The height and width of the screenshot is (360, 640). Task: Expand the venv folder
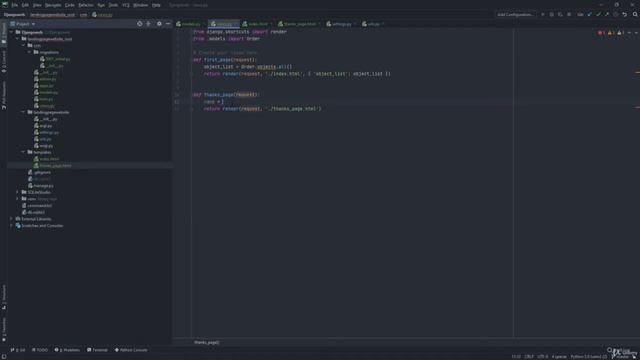[18, 199]
